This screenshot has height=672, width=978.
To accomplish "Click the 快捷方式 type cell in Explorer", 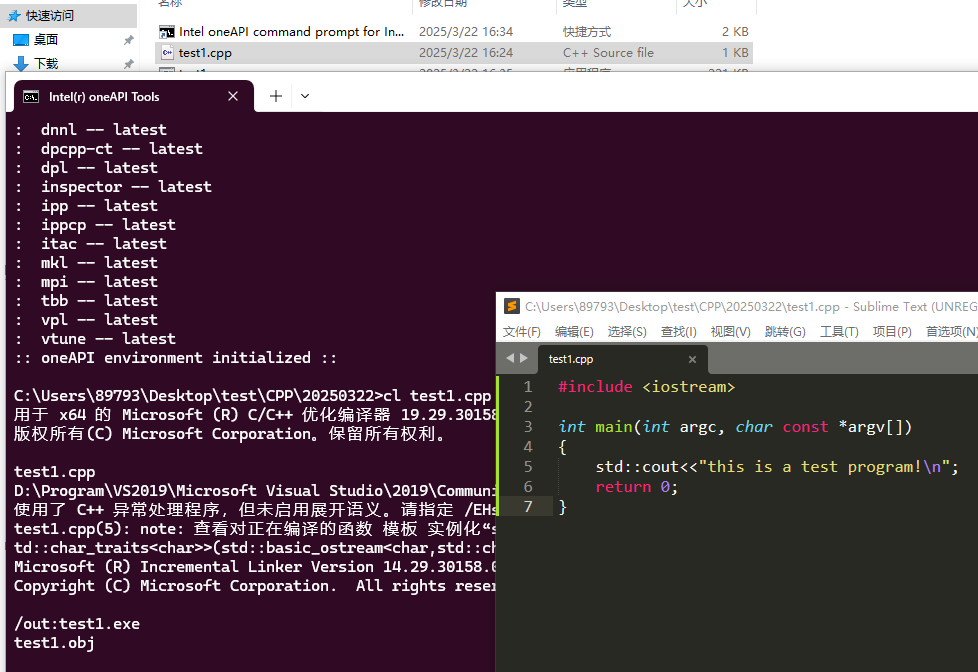I will point(587,32).
